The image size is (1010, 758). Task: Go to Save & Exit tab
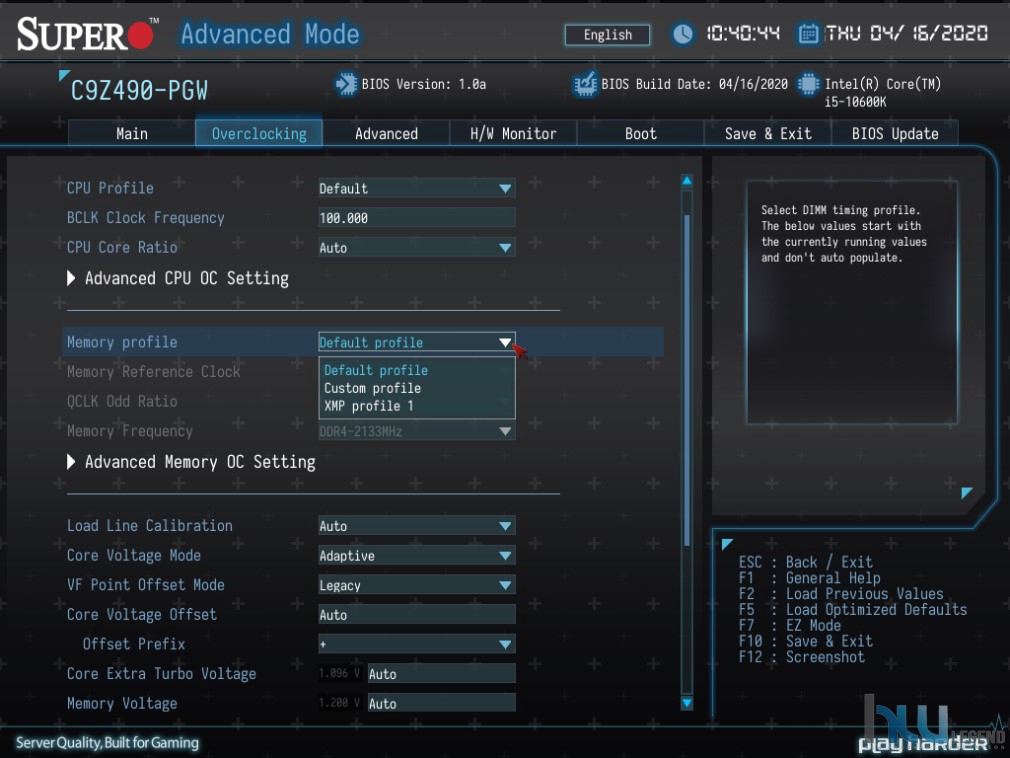click(x=768, y=133)
